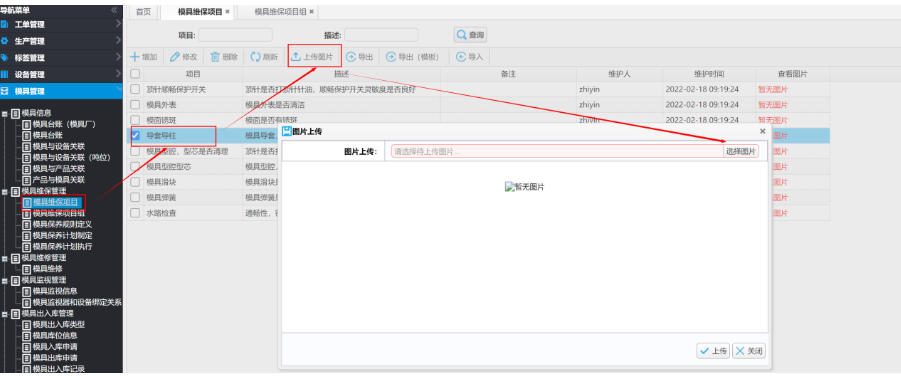The height and width of the screenshot is (376, 901).
Task: Collapse the 模具维修管理 tree node
Action: pos(5,258)
